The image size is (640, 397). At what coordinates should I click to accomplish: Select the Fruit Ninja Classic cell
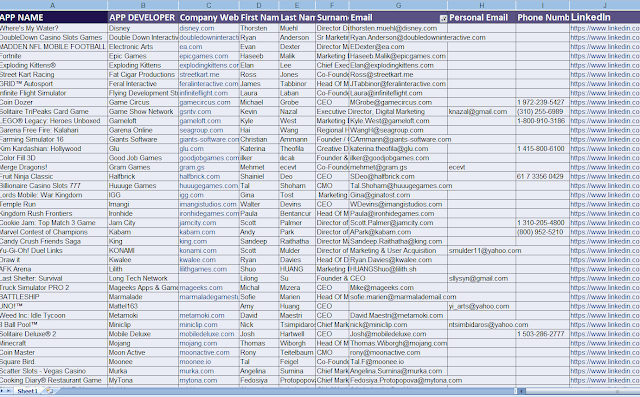53,176
